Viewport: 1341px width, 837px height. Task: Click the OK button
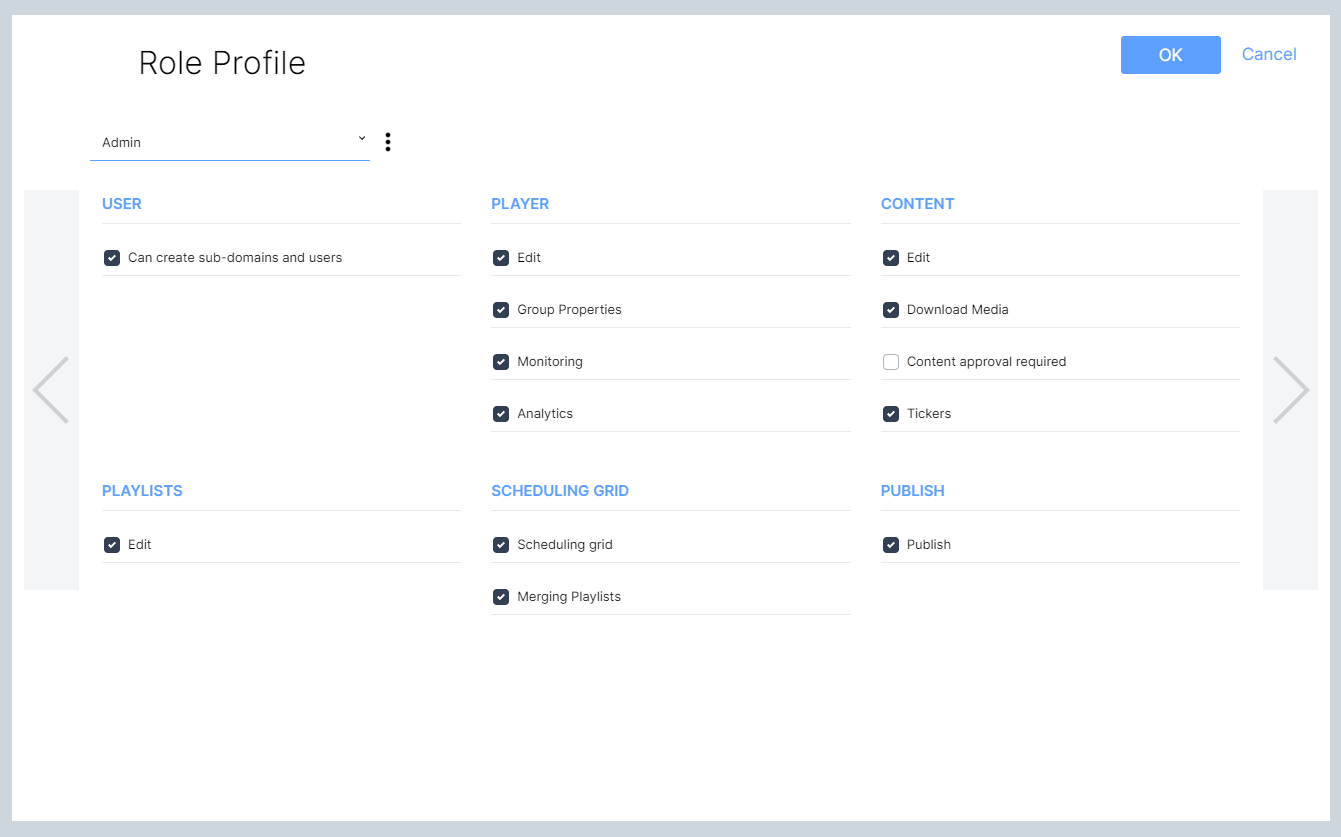(1170, 55)
